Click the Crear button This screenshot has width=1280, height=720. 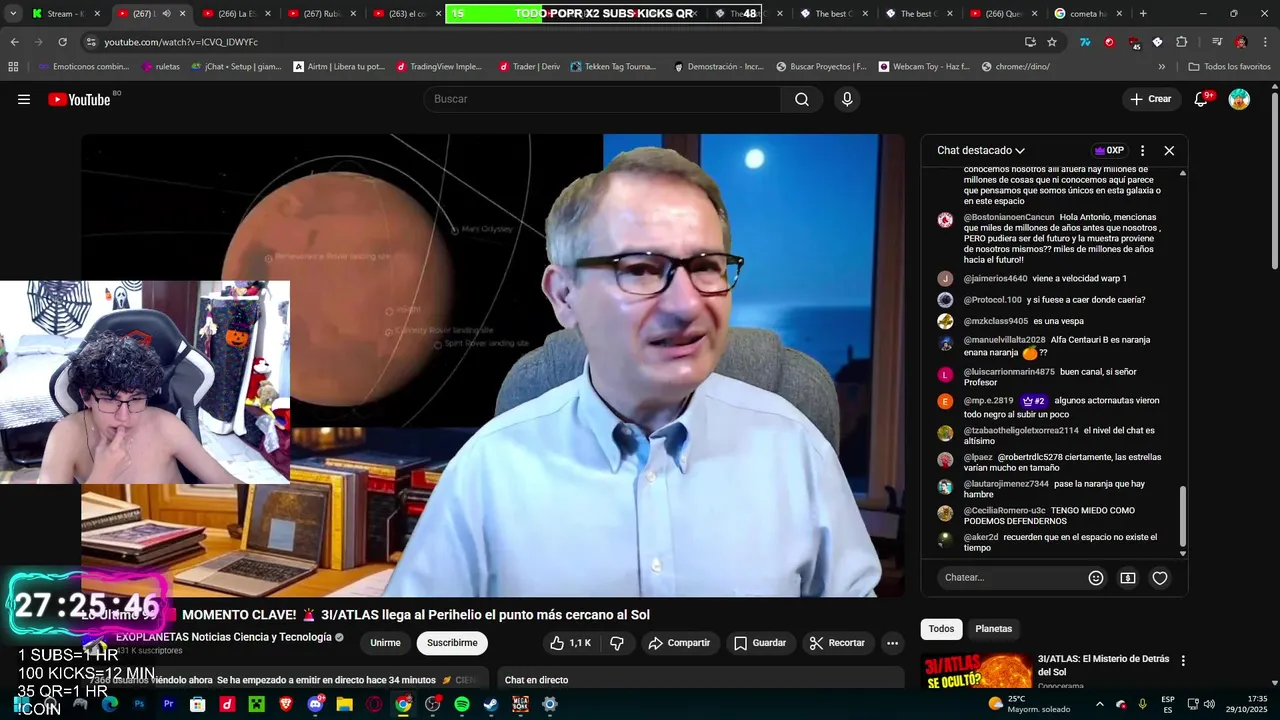[x=1150, y=99]
